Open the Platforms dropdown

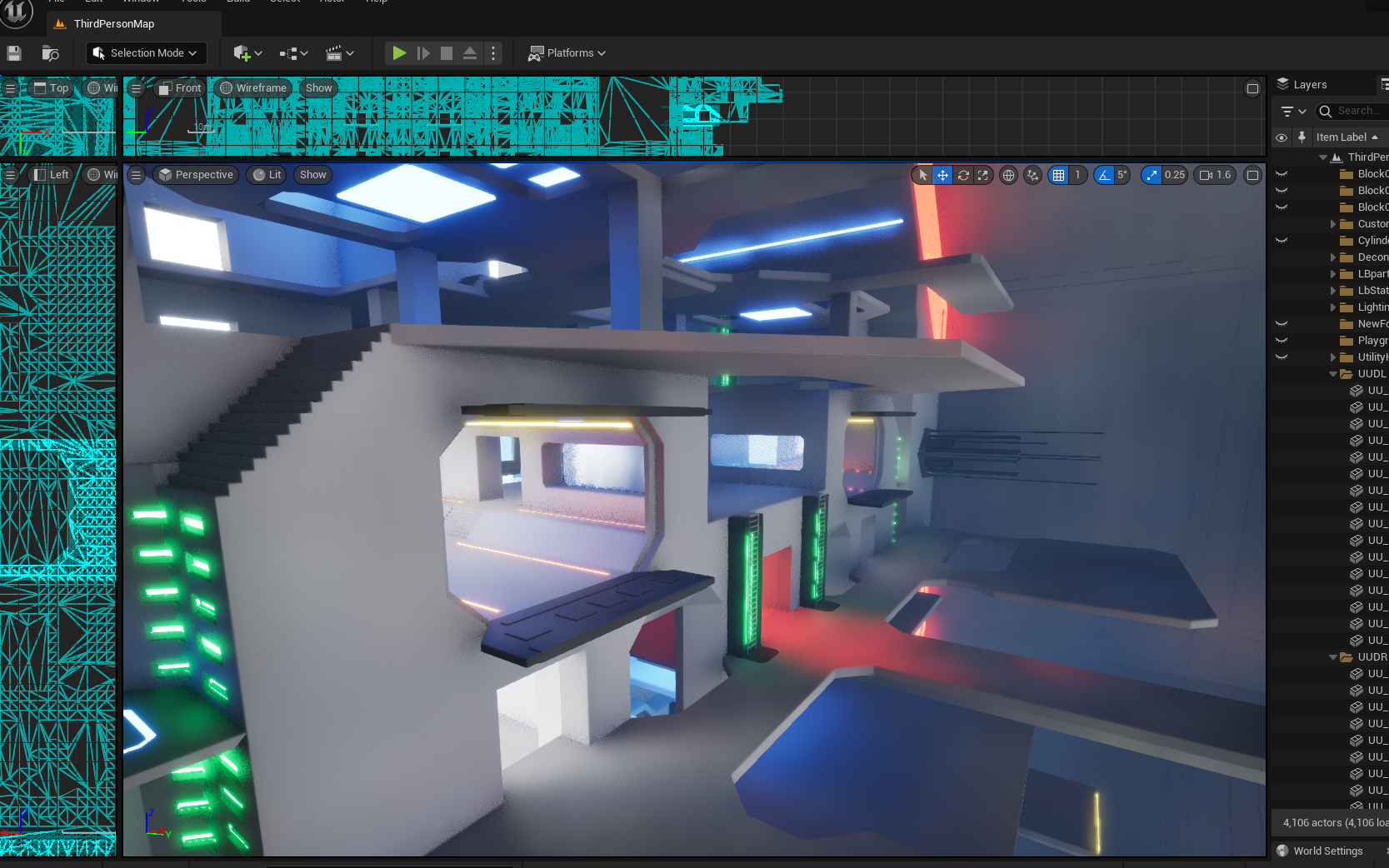[x=567, y=53]
